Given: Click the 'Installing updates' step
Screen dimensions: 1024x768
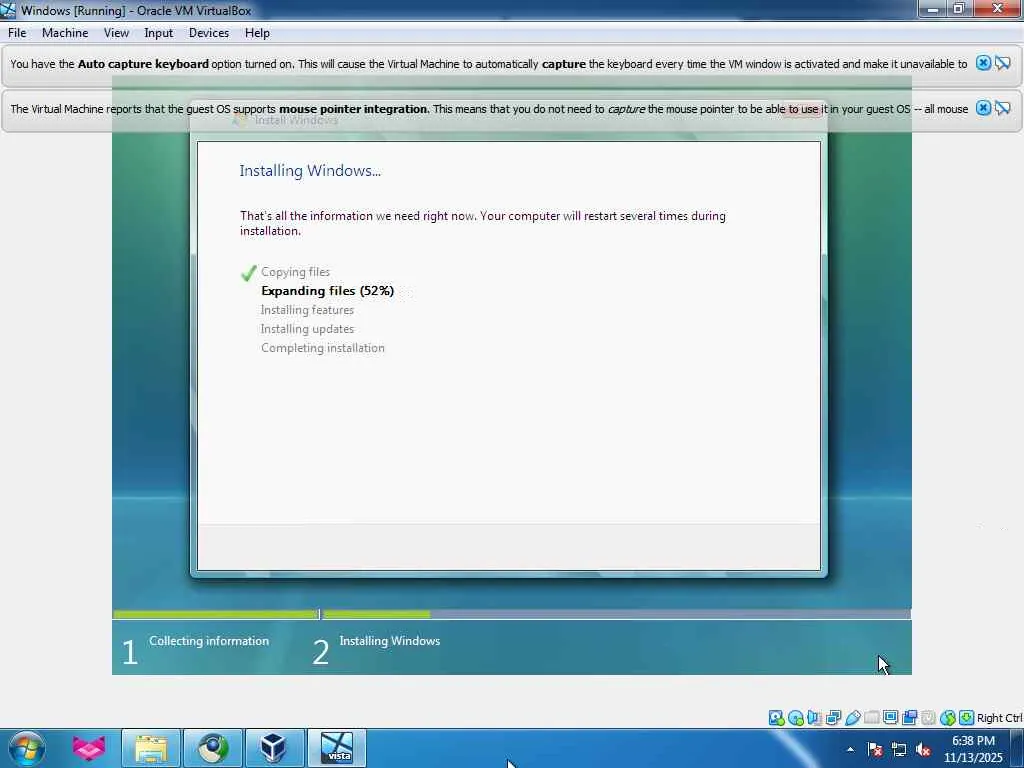Looking at the screenshot, I should click(x=307, y=328).
